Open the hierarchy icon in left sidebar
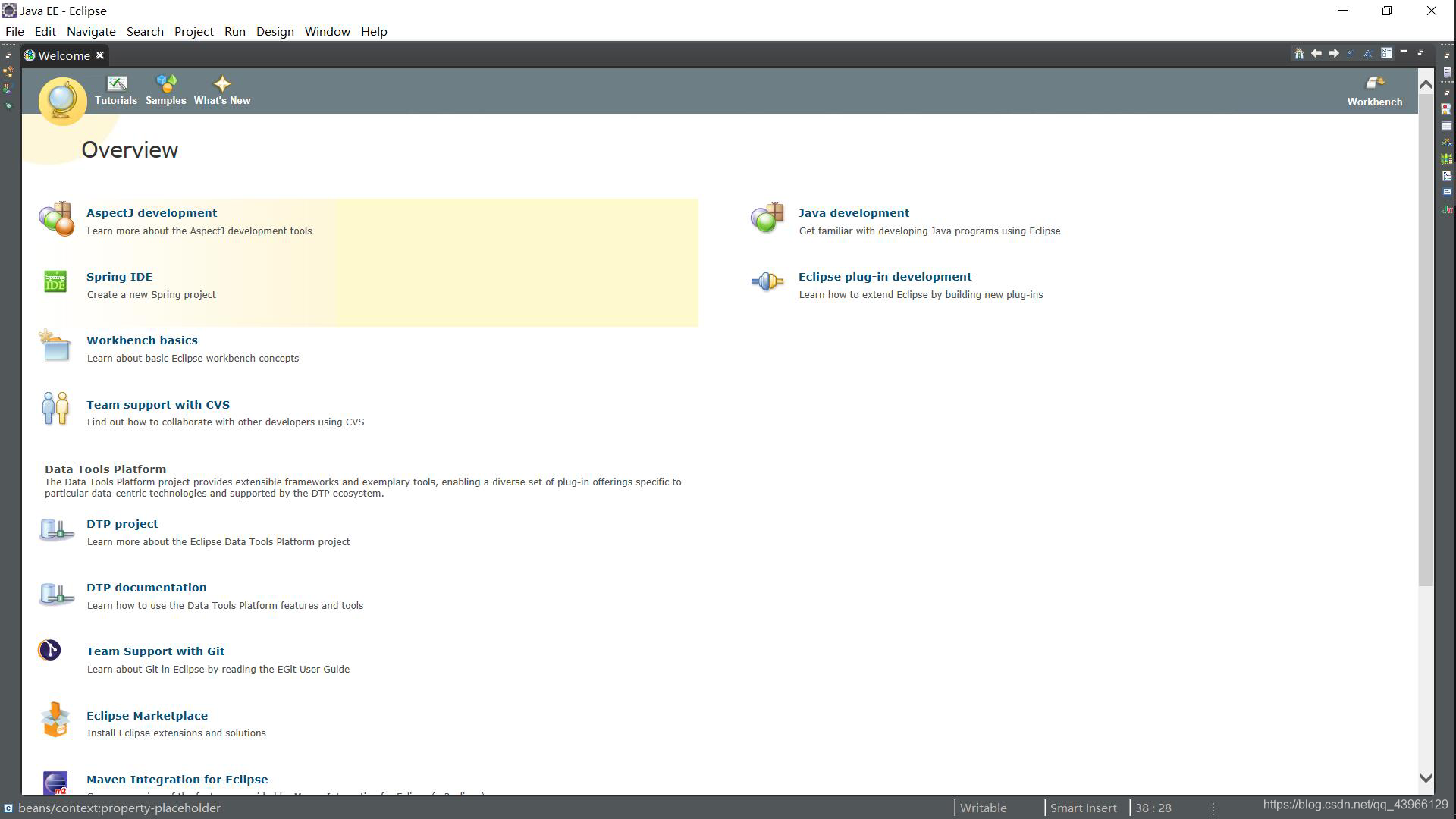This screenshot has width=1456, height=819. click(x=8, y=72)
